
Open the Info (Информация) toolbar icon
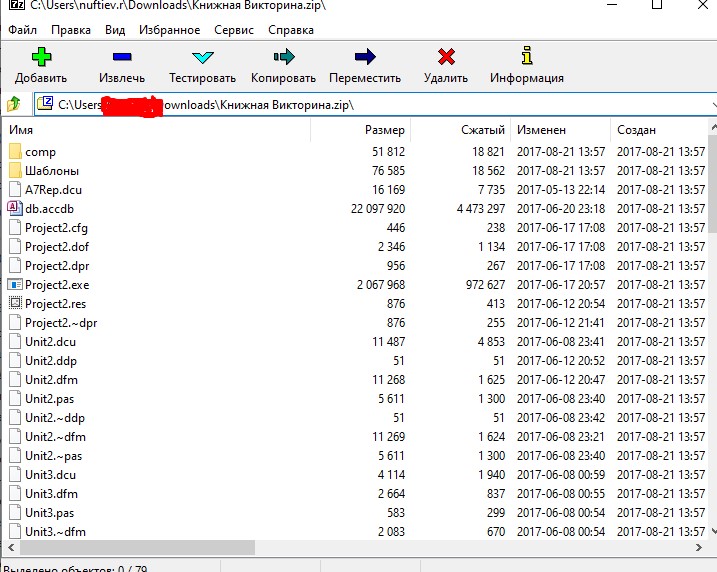click(527, 57)
